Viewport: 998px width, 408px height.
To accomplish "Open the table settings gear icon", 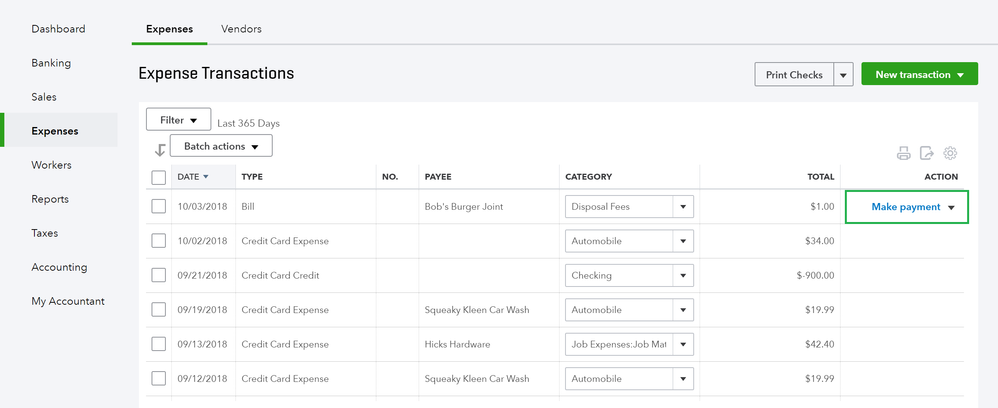I will (951, 153).
